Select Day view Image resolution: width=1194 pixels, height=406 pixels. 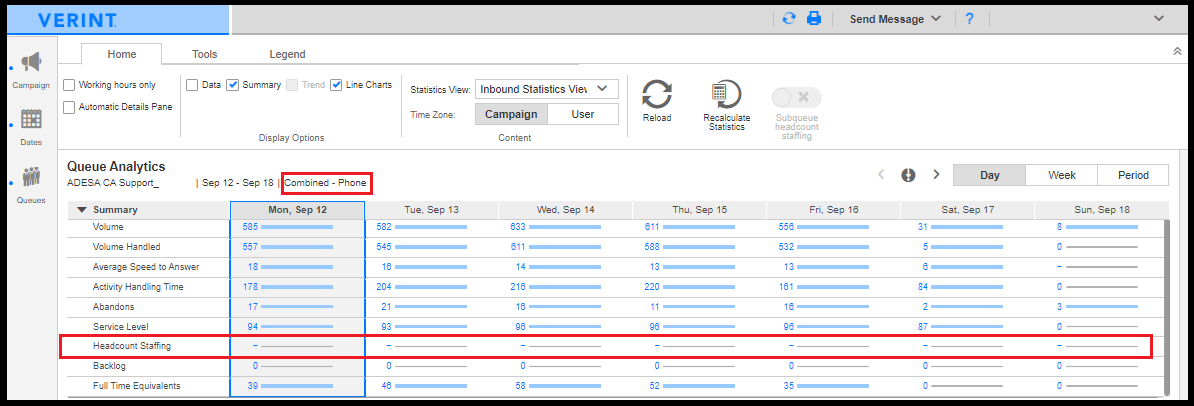click(989, 175)
